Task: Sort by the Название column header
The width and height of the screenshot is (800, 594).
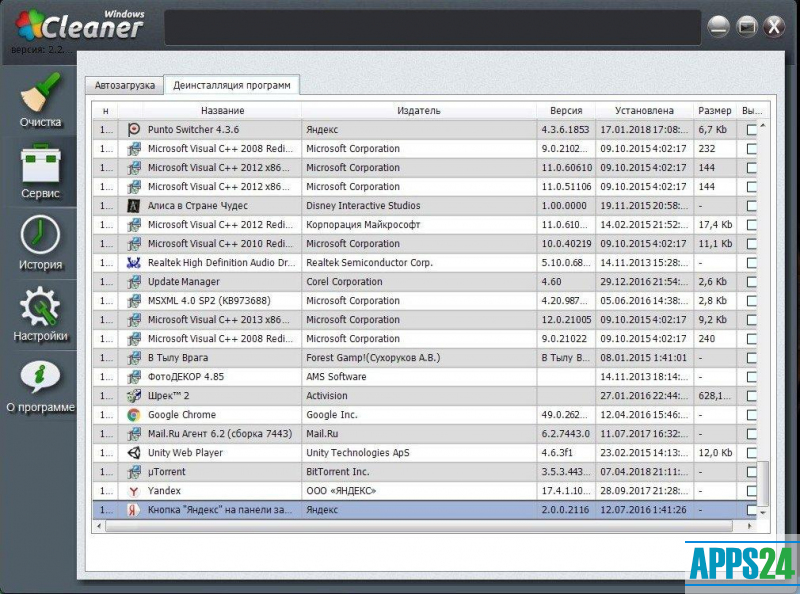Action: tap(222, 110)
